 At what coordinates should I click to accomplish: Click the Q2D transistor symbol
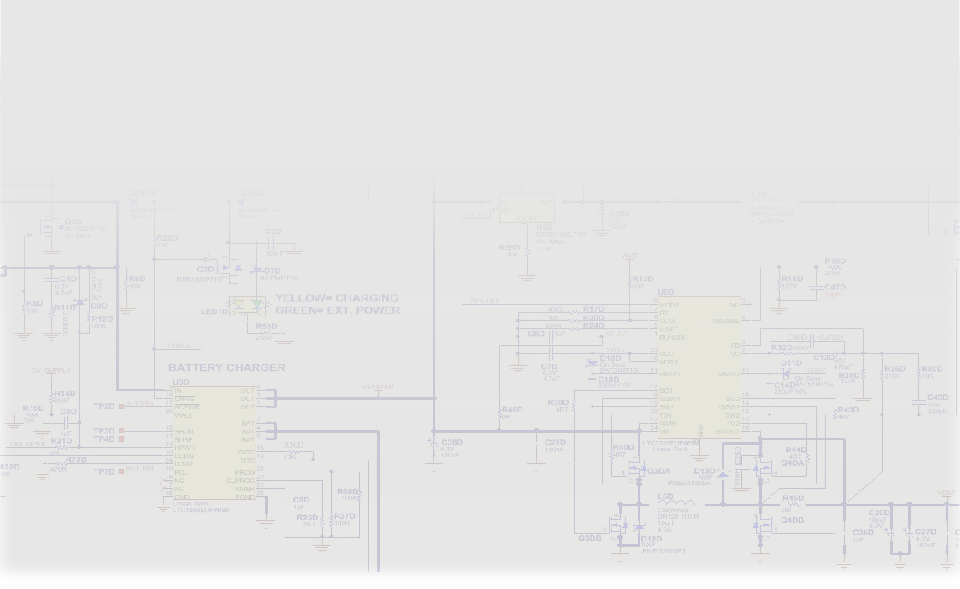(227, 268)
